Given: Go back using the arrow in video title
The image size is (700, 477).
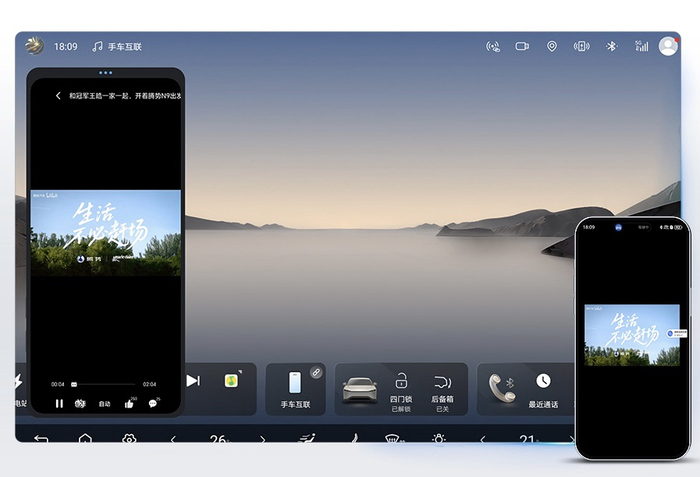Looking at the screenshot, I should [x=58, y=96].
